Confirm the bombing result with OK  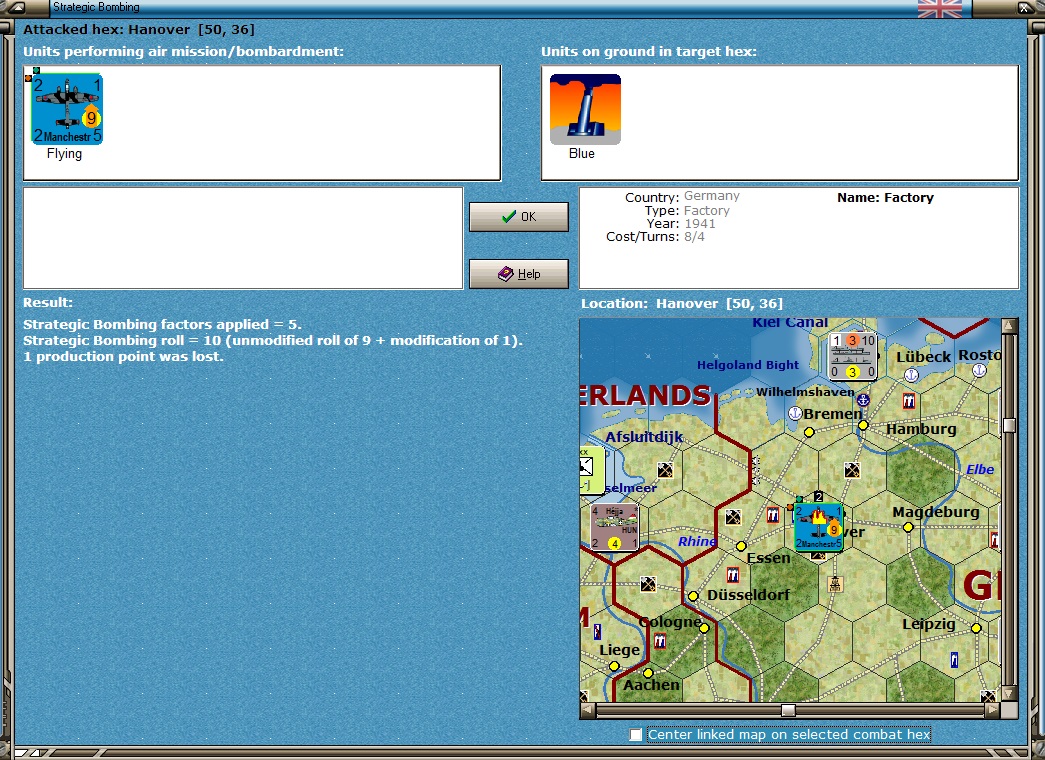[519, 217]
